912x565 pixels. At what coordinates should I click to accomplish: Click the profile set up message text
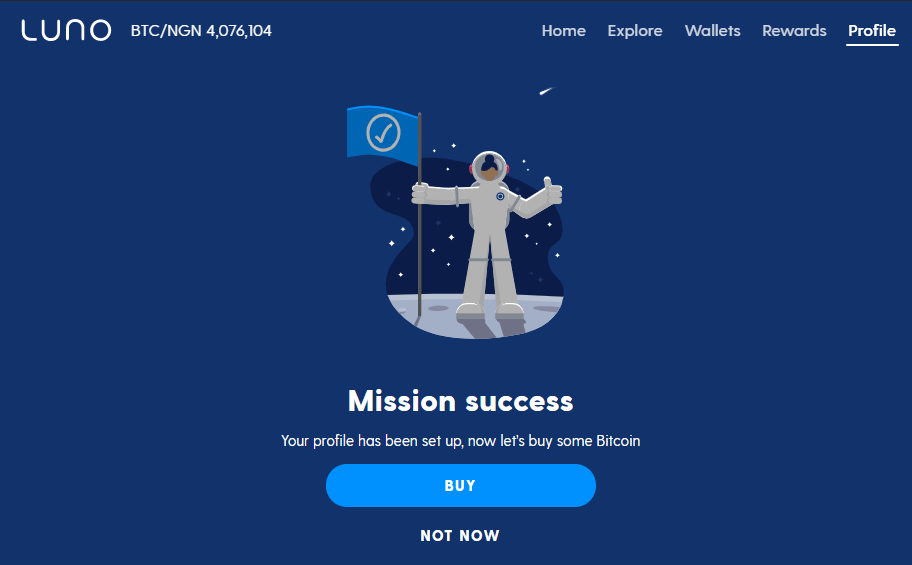tap(461, 440)
